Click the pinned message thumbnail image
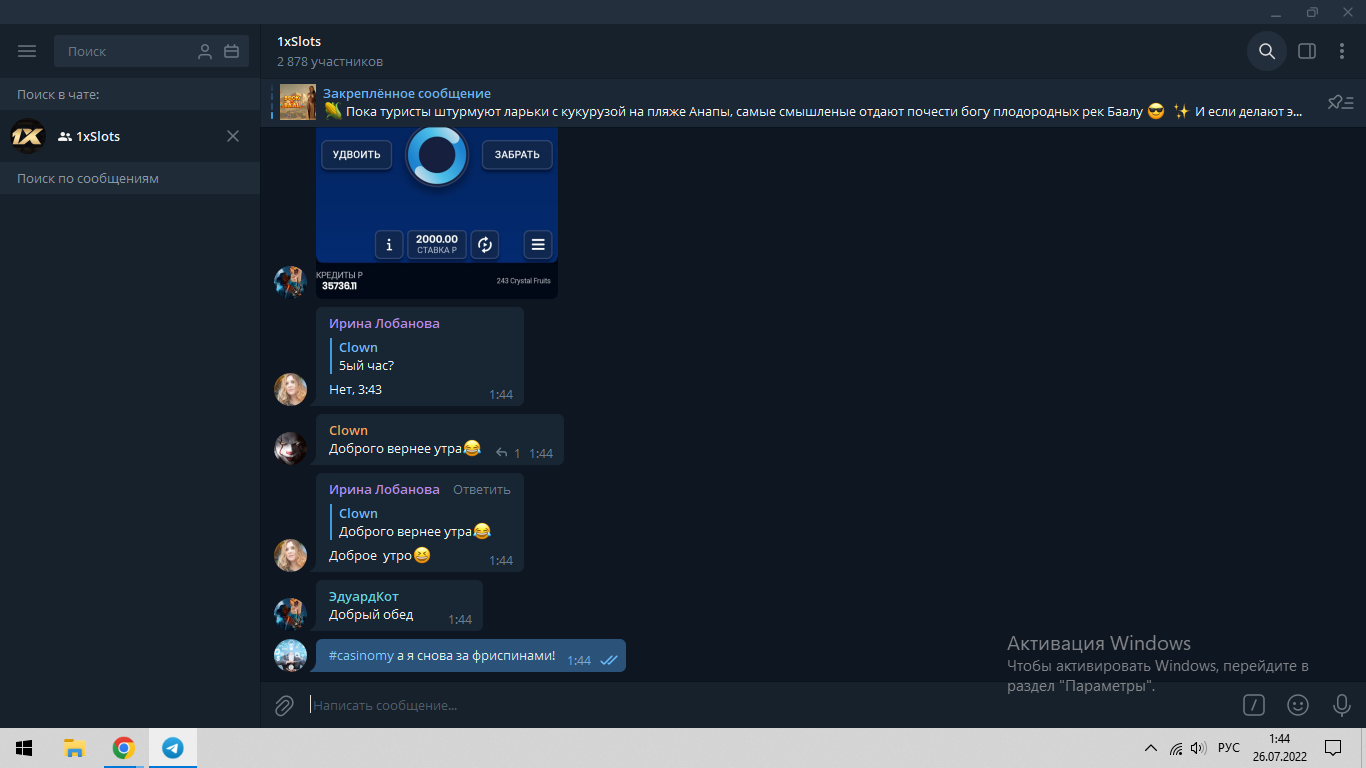Screen dimensions: 1366x768 click(298, 102)
